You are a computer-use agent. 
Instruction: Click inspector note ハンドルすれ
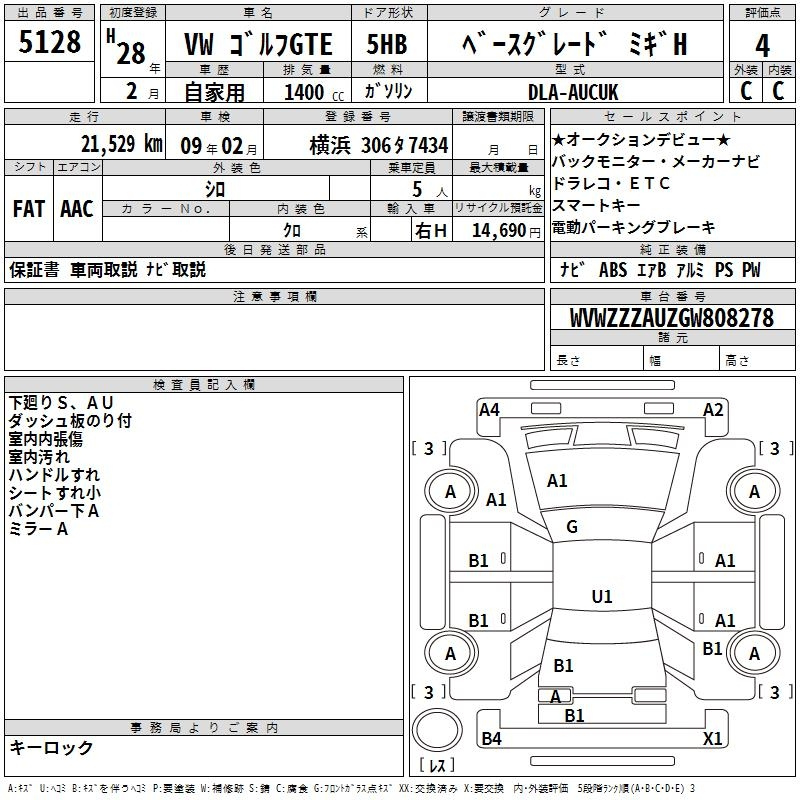pos(54,474)
